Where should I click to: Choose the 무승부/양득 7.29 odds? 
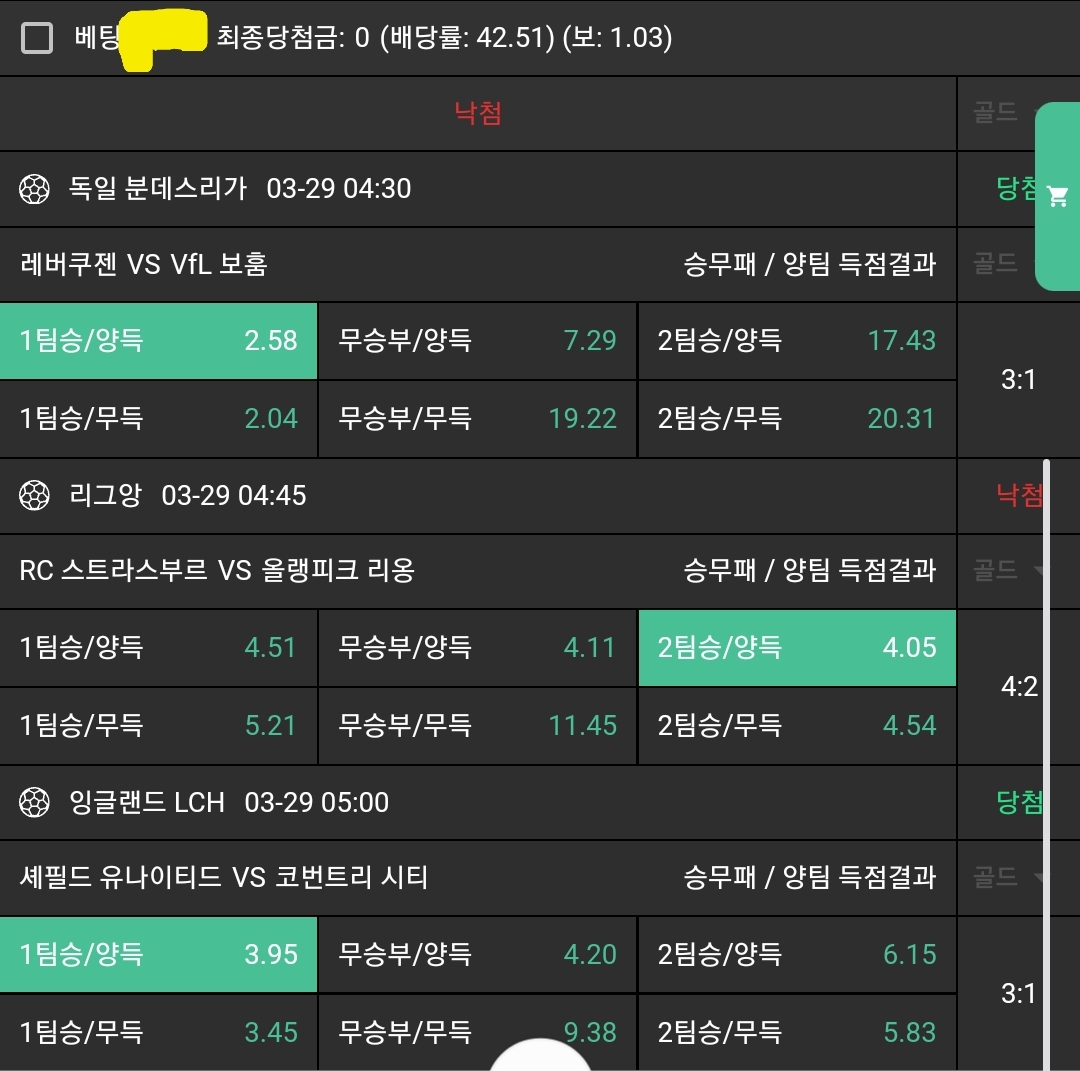coord(477,341)
